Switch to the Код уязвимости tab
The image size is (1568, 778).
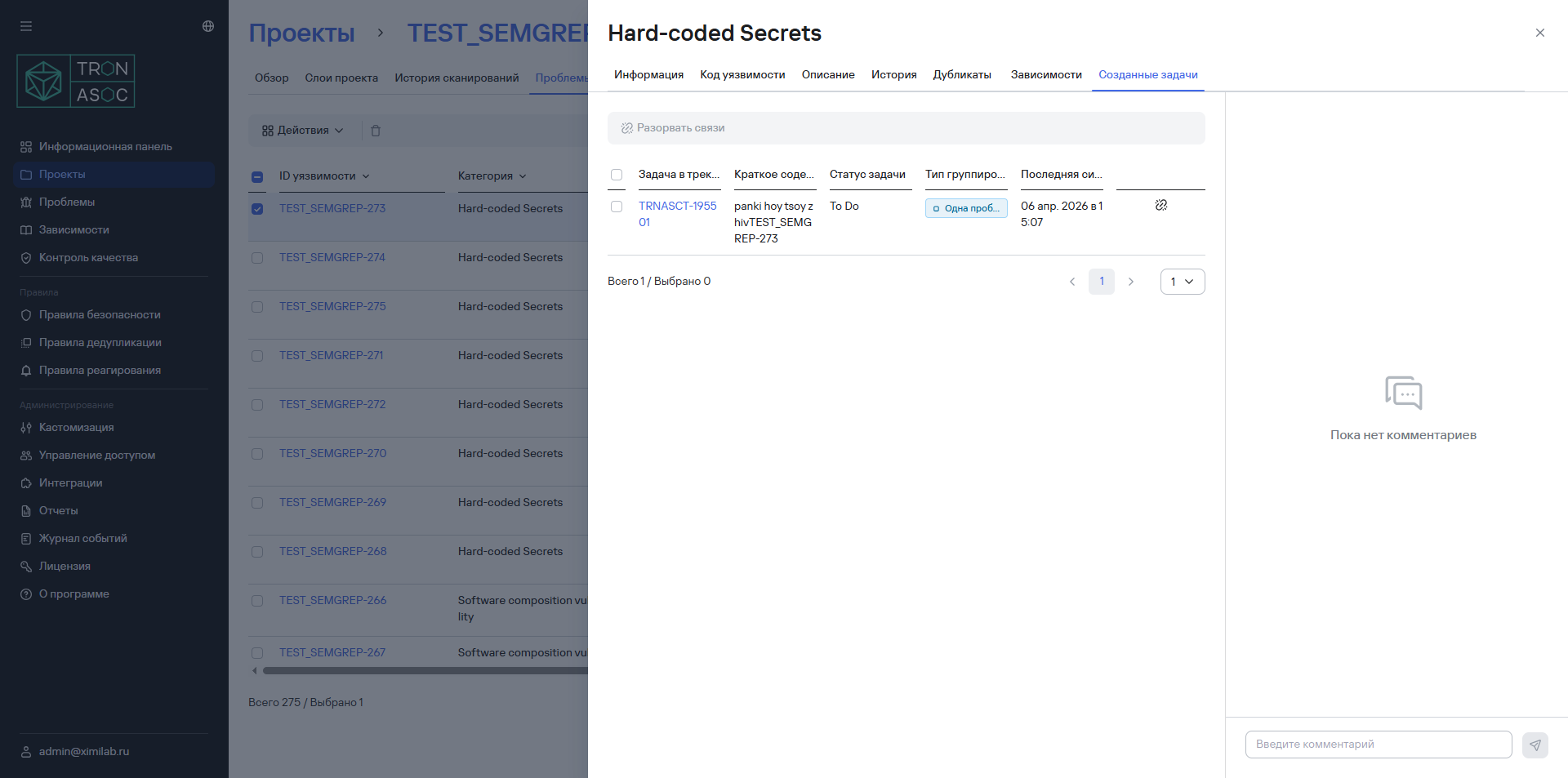pyautogui.click(x=742, y=75)
